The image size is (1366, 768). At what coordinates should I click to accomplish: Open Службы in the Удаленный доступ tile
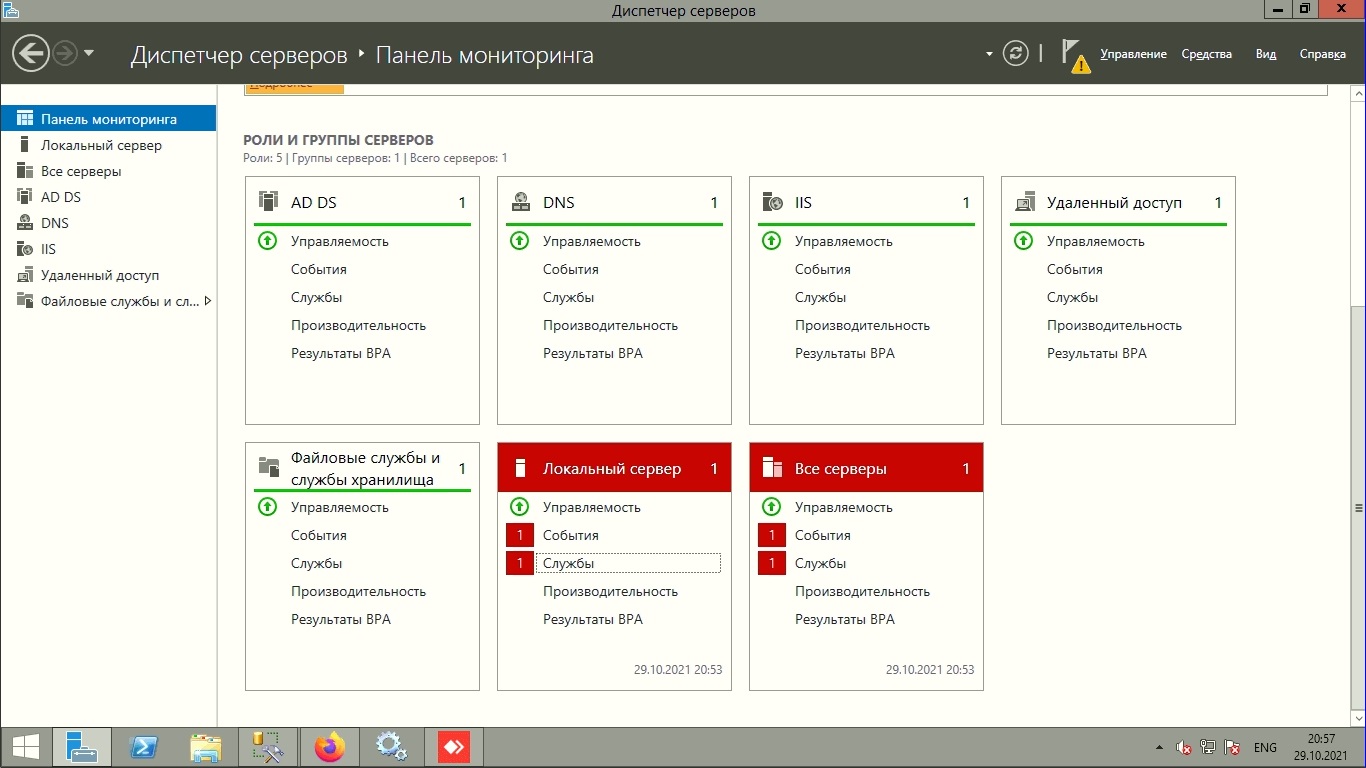1072,297
